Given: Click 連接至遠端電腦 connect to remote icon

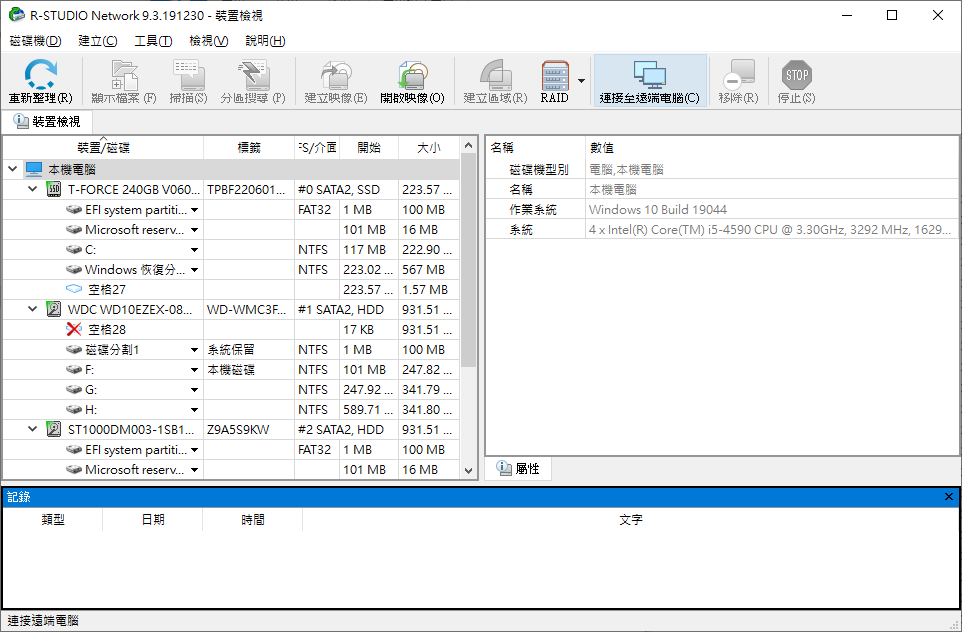Looking at the screenshot, I should 649,75.
